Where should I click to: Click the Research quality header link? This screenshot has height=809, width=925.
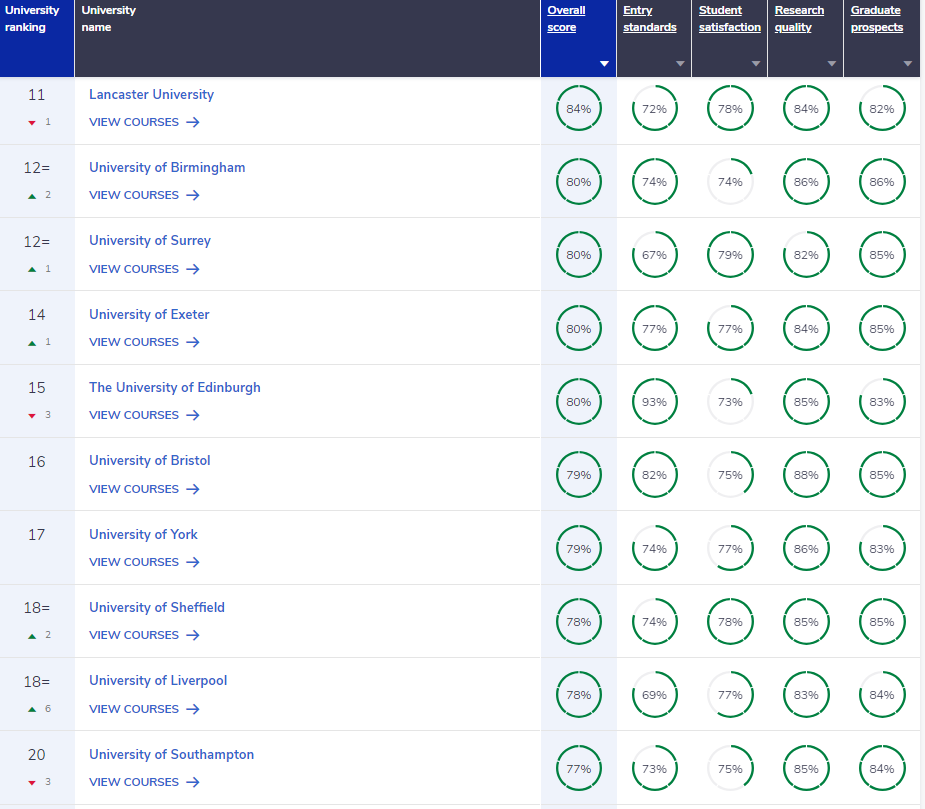pos(799,19)
